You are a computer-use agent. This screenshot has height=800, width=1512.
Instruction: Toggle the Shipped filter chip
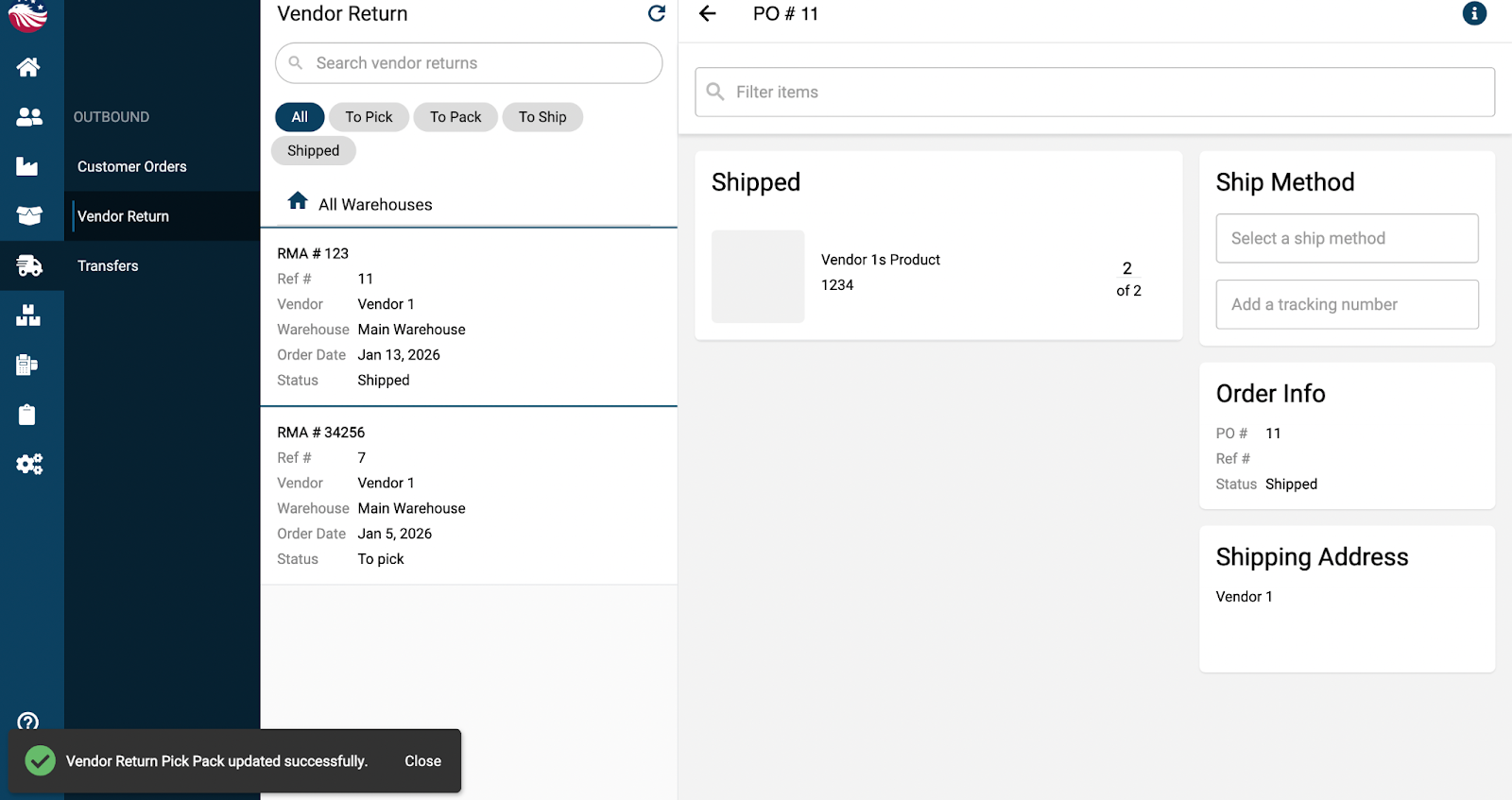click(313, 151)
